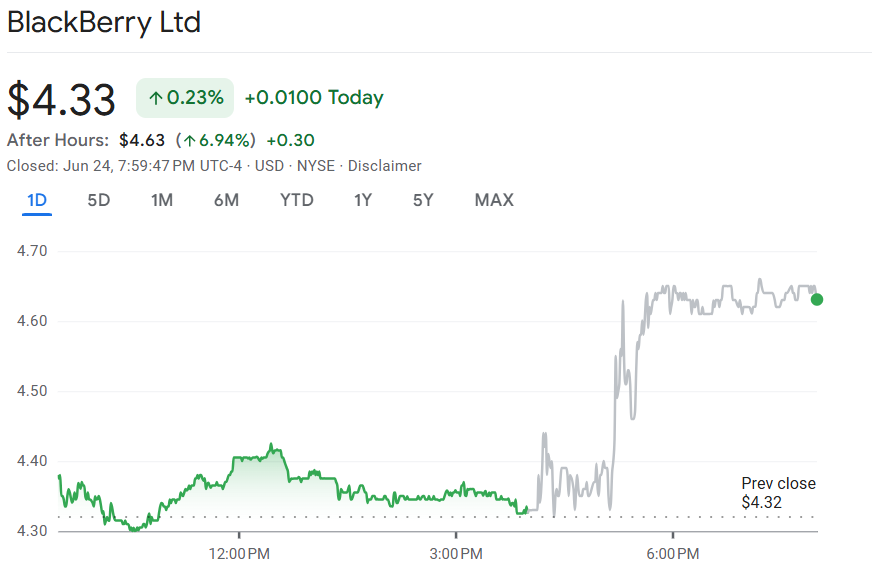Click the $4.63 after-hours price
Screen dimensions: 872x582
pyautogui.click(x=141, y=140)
